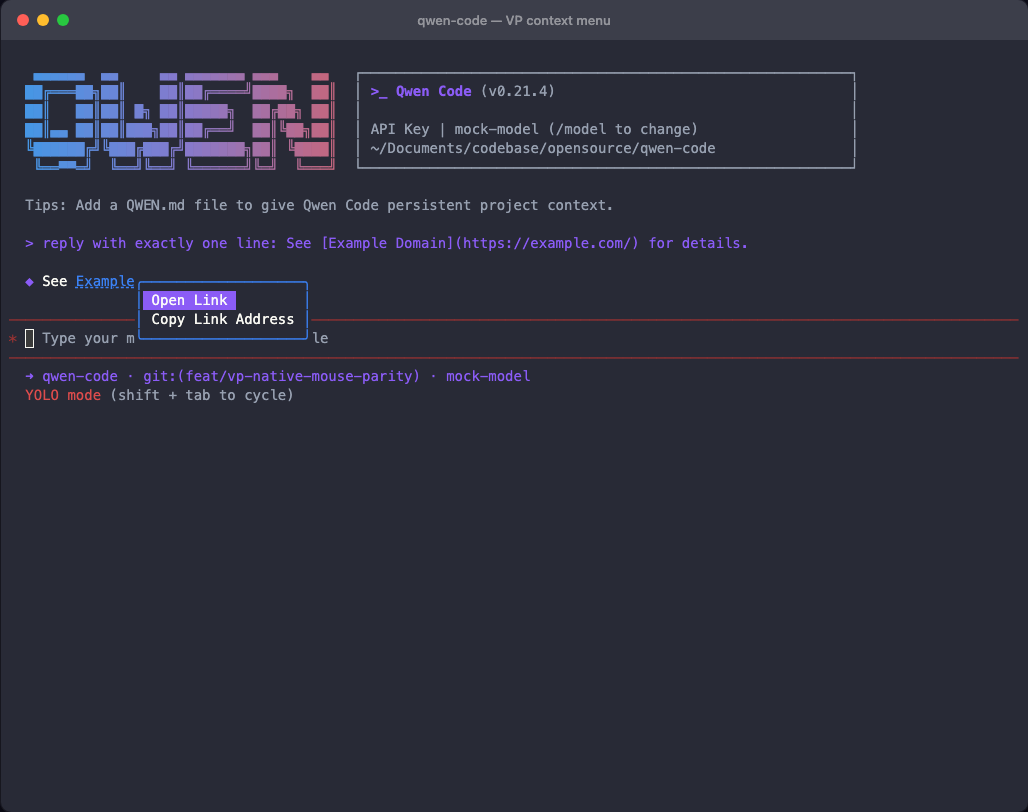The width and height of the screenshot is (1028, 812).
Task: Click qwen-code directory name in status line
Action: pyautogui.click(x=80, y=376)
